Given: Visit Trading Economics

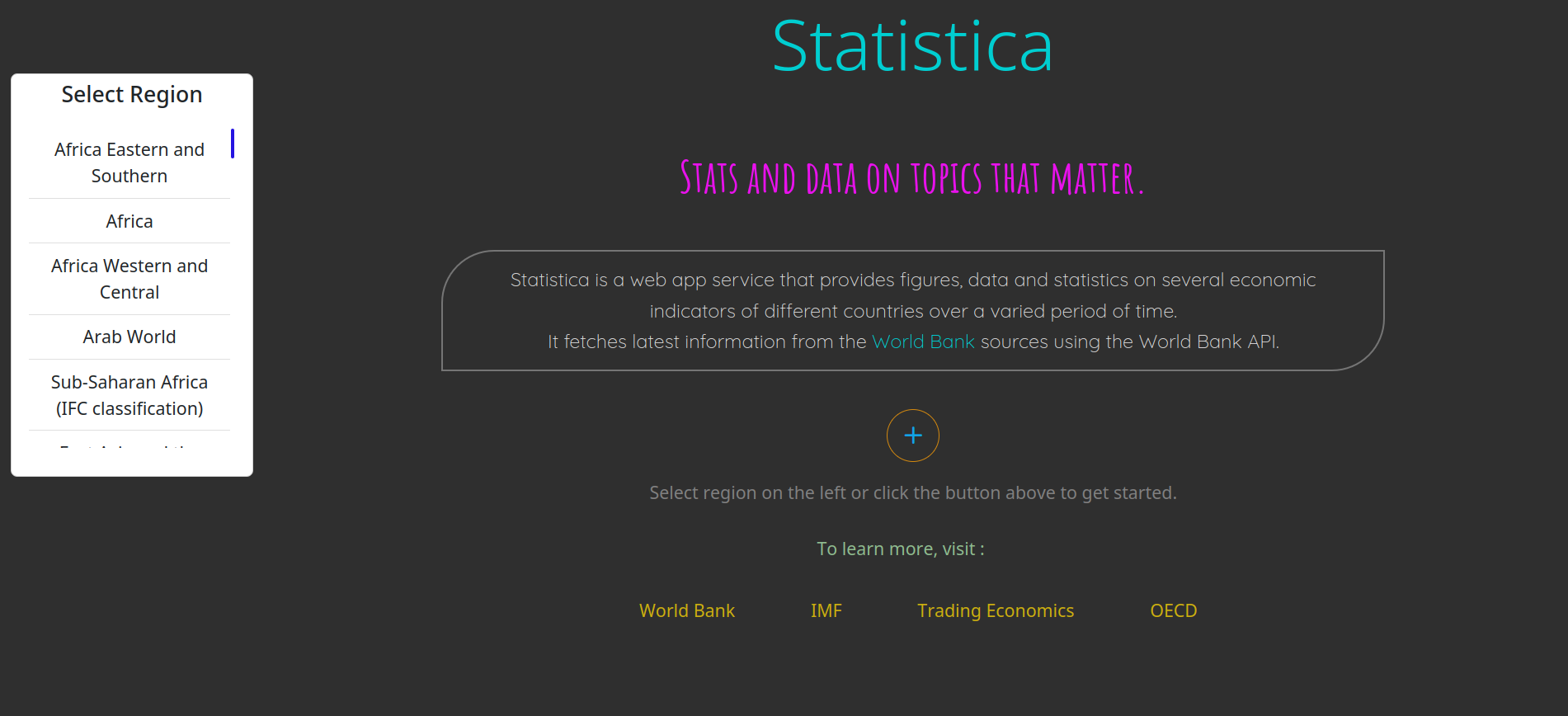Looking at the screenshot, I should click(995, 610).
